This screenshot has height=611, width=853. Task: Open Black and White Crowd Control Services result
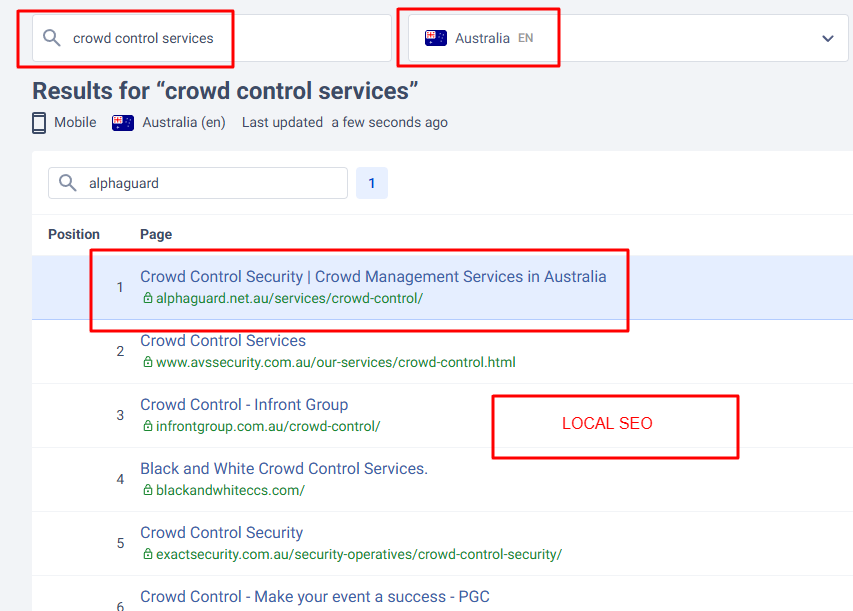pos(284,468)
